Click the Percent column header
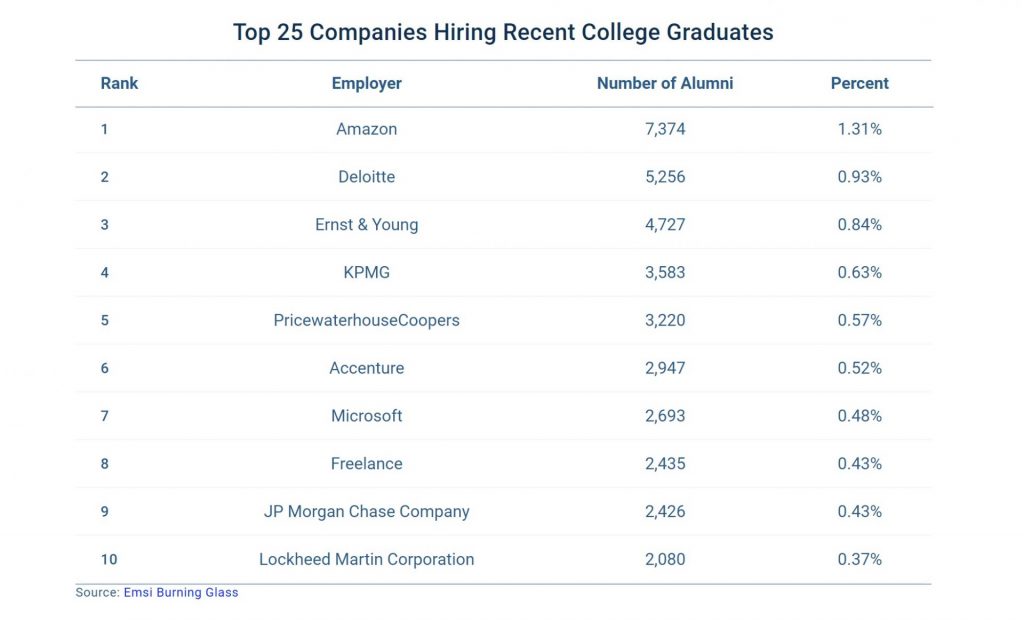 pos(860,83)
